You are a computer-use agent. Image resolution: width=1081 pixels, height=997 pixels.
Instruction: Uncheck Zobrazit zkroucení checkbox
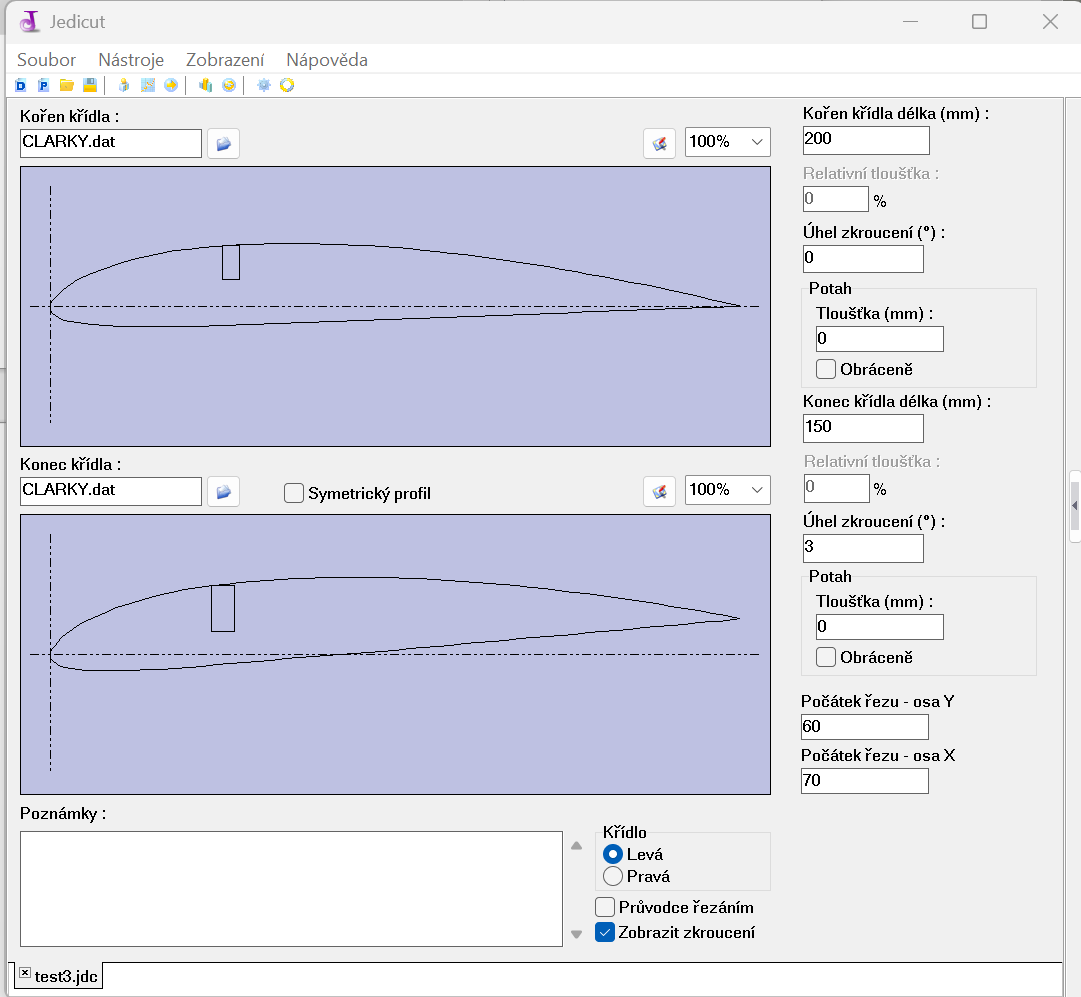[605, 932]
